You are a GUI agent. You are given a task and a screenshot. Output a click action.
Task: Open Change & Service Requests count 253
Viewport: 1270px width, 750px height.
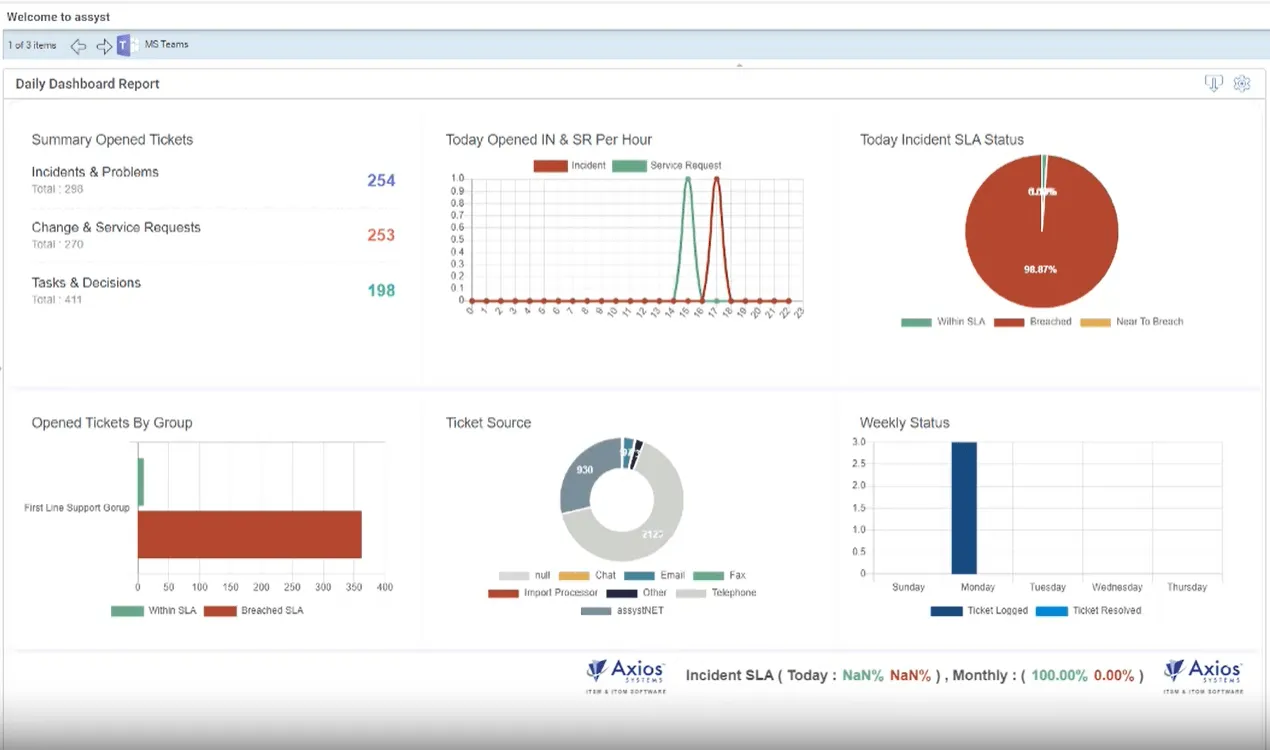coord(381,236)
